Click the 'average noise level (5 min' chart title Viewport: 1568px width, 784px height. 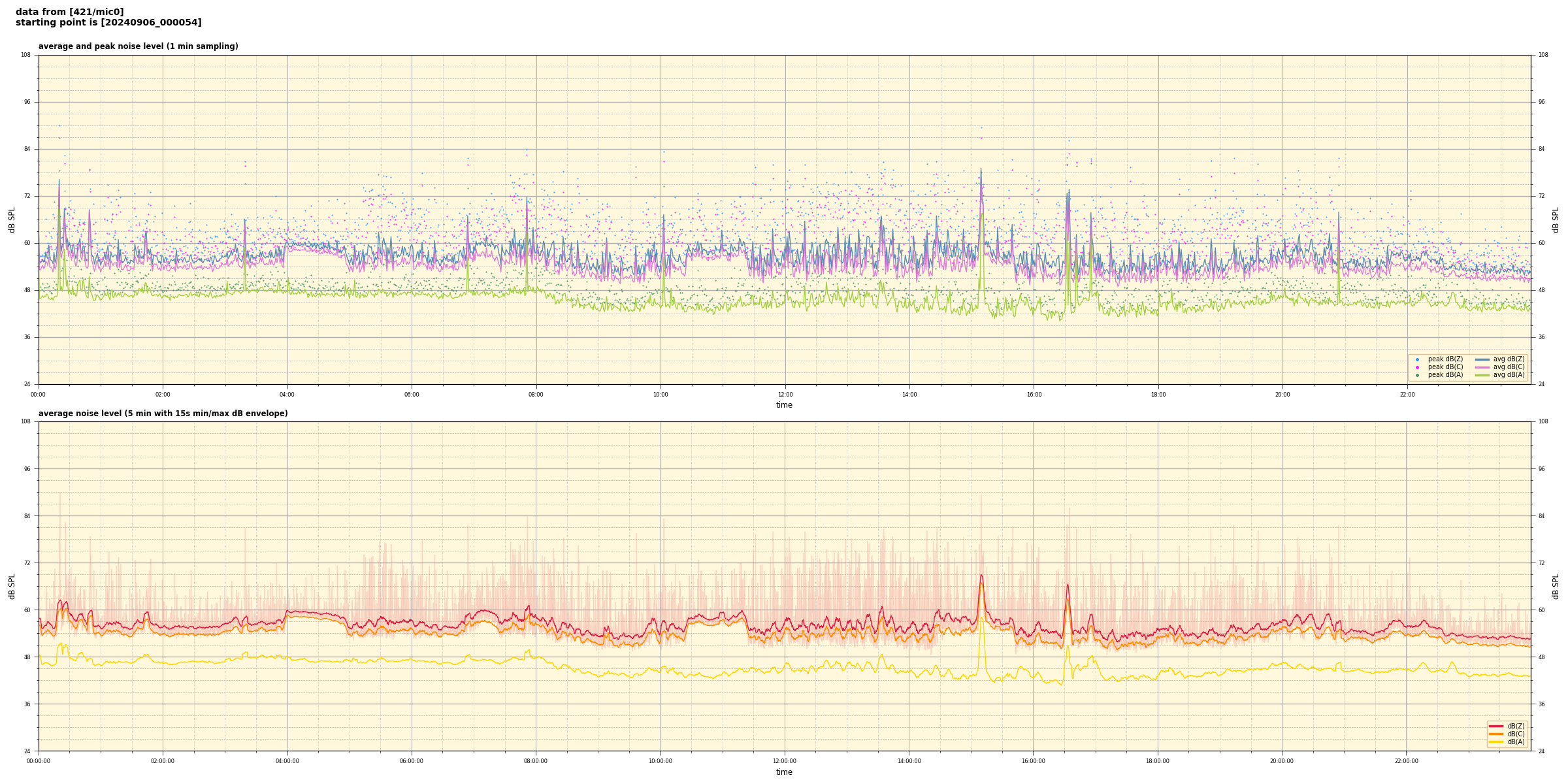point(163,414)
